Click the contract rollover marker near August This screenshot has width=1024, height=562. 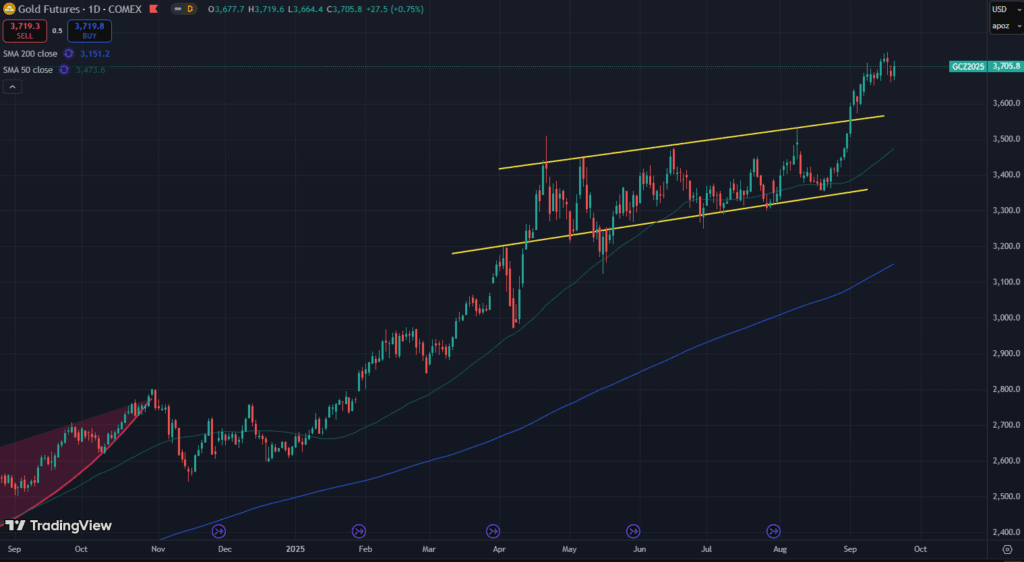(773, 530)
